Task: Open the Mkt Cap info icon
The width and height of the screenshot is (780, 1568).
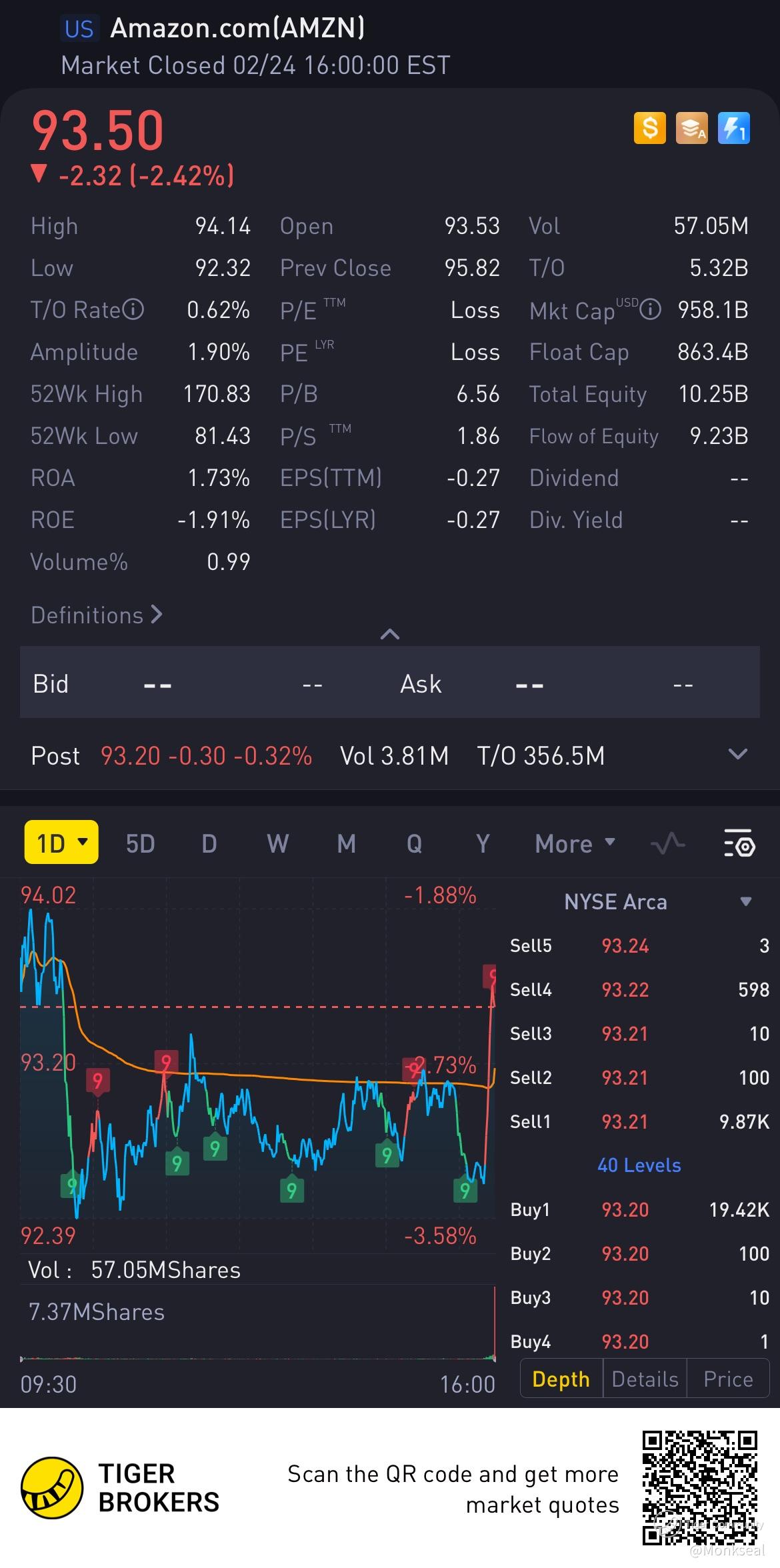Action: 651,309
